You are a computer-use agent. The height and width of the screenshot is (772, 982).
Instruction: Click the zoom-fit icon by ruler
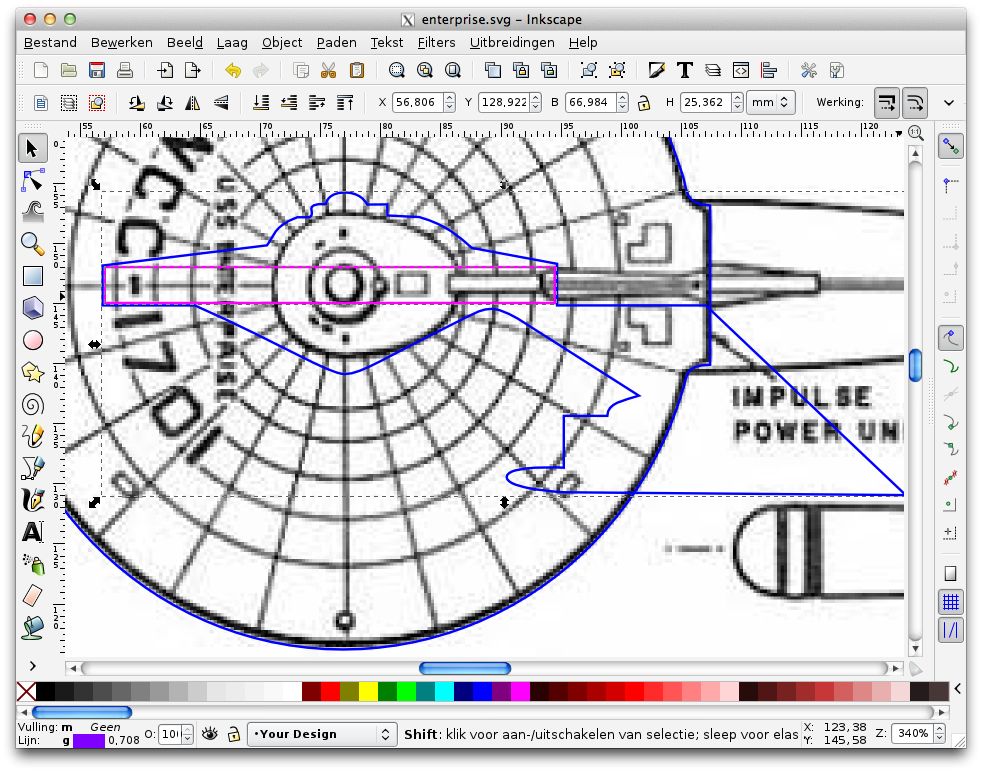pyautogui.click(x=916, y=132)
